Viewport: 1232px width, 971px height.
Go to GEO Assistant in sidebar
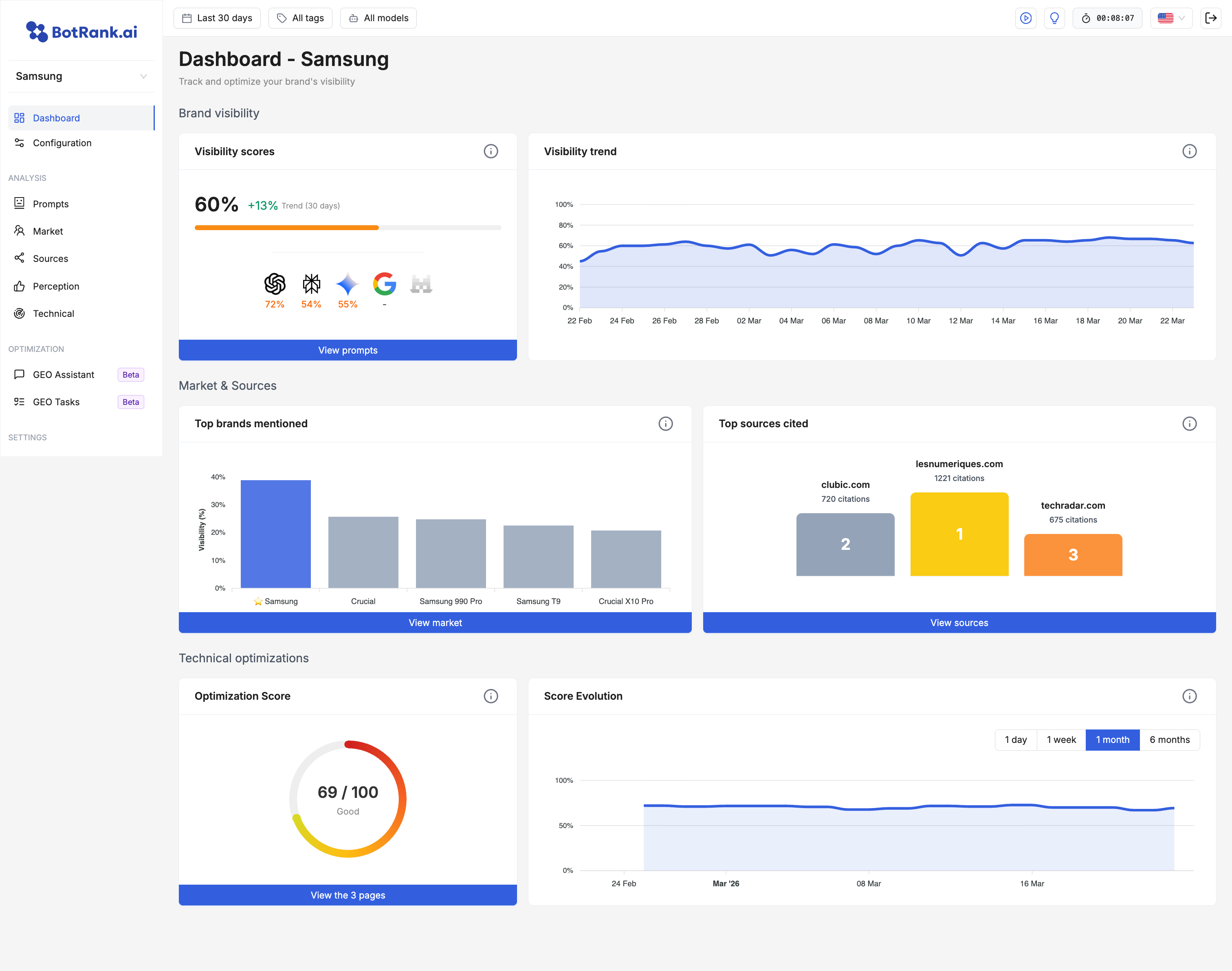point(64,375)
